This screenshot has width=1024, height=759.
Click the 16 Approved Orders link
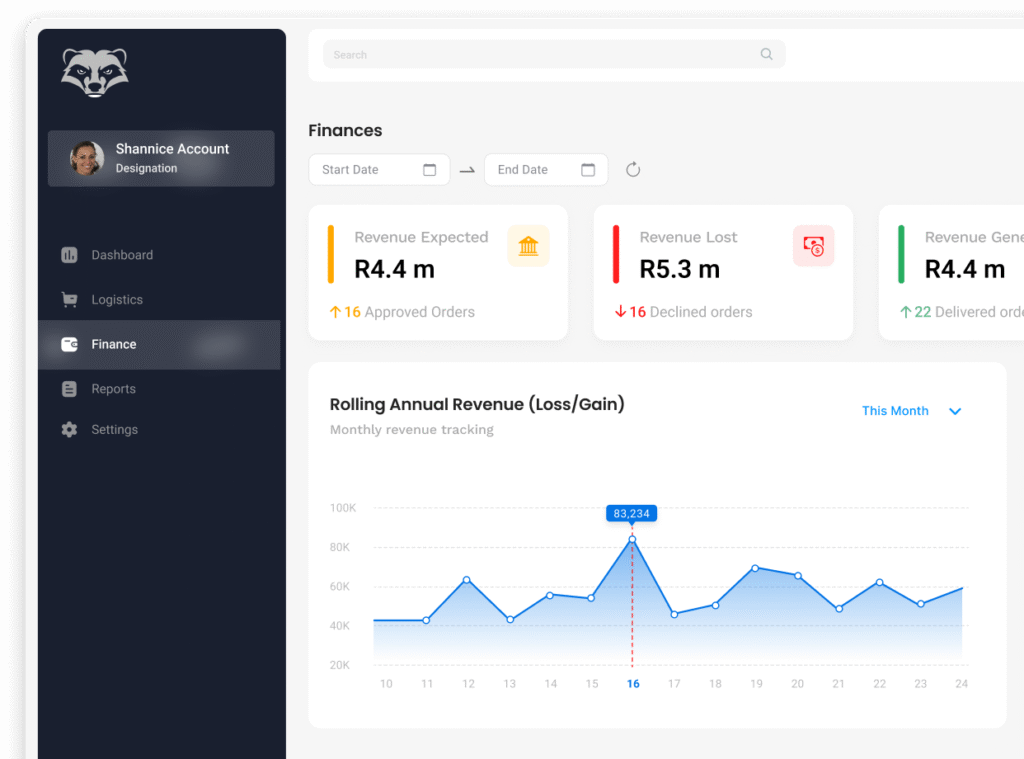click(402, 312)
